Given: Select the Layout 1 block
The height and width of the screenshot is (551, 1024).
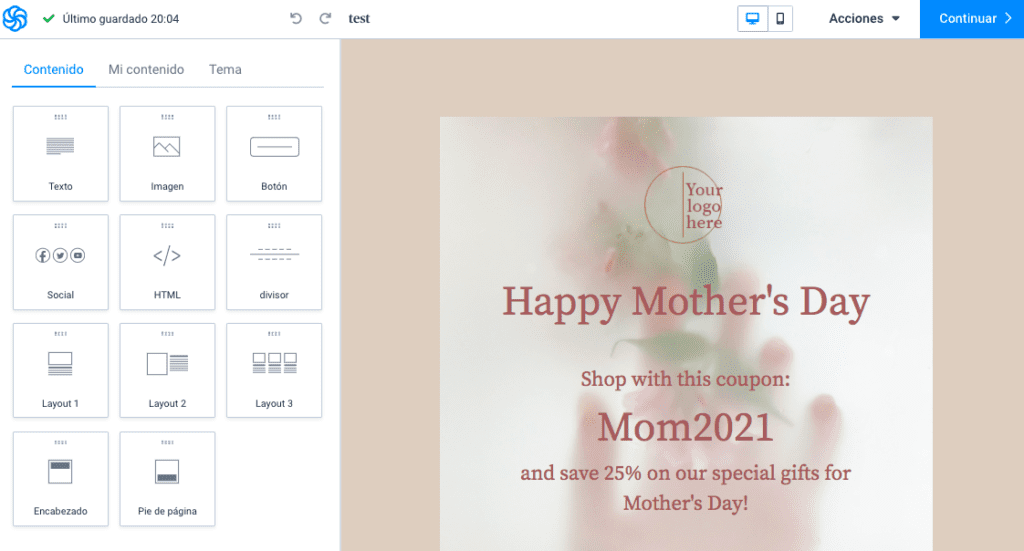Looking at the screenshot, I should click(x=61, y=370).
